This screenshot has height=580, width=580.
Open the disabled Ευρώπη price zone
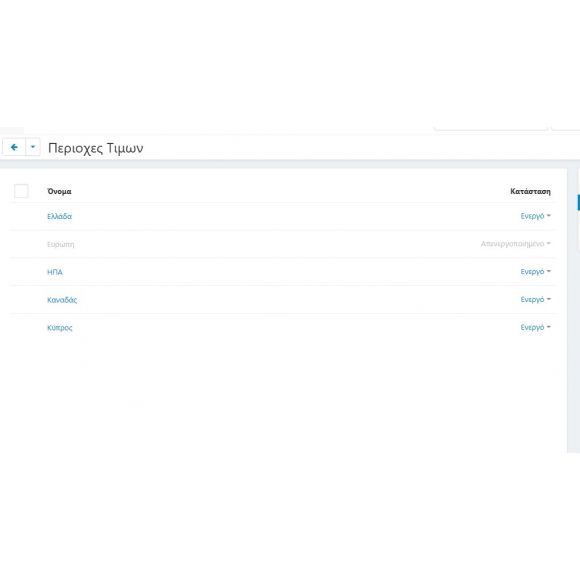[61, 244]
